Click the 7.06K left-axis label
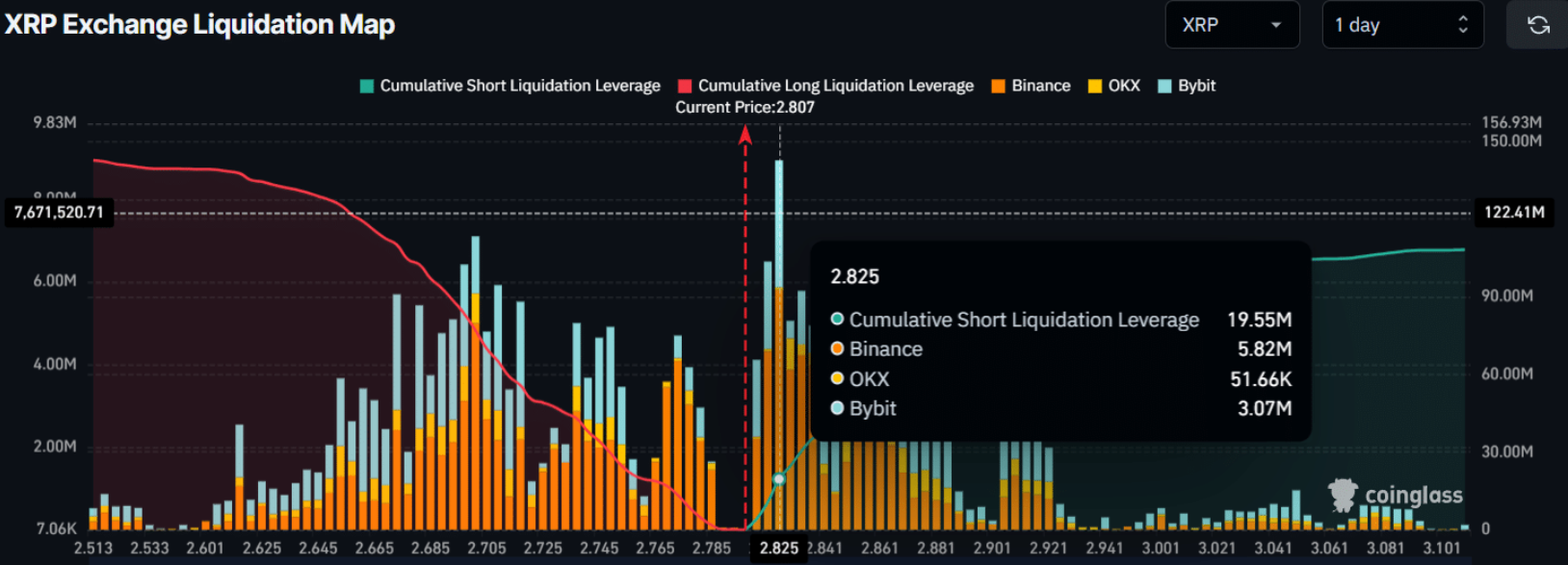1568x565 pixels. [x=56, y=528]
